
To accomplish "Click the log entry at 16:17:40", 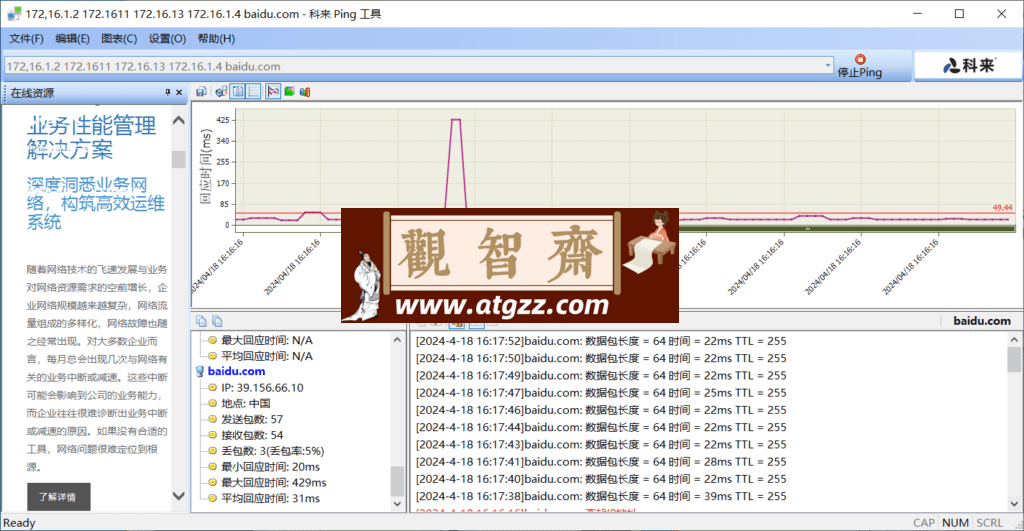I will click(601, 479).
